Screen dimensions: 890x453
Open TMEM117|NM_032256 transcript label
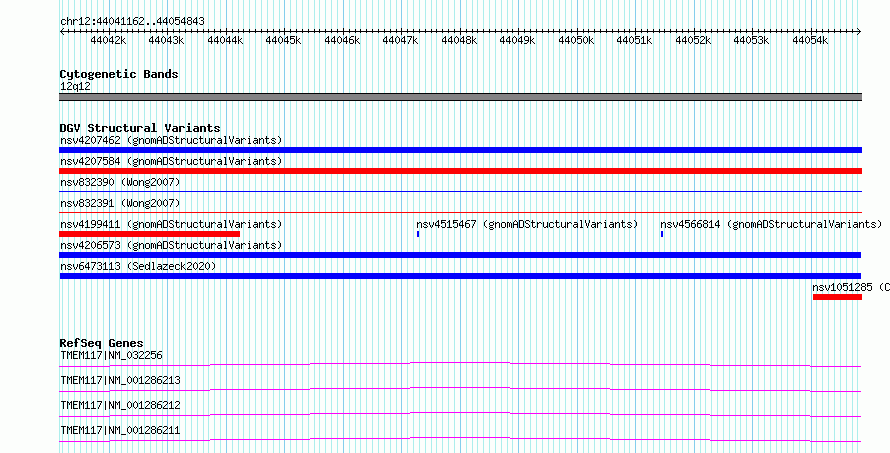point(111,356)
